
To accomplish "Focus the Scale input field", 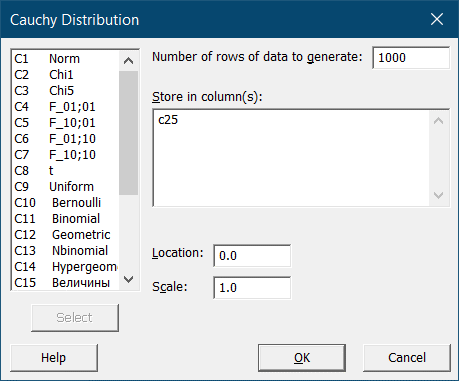I will tap(252, 288).
